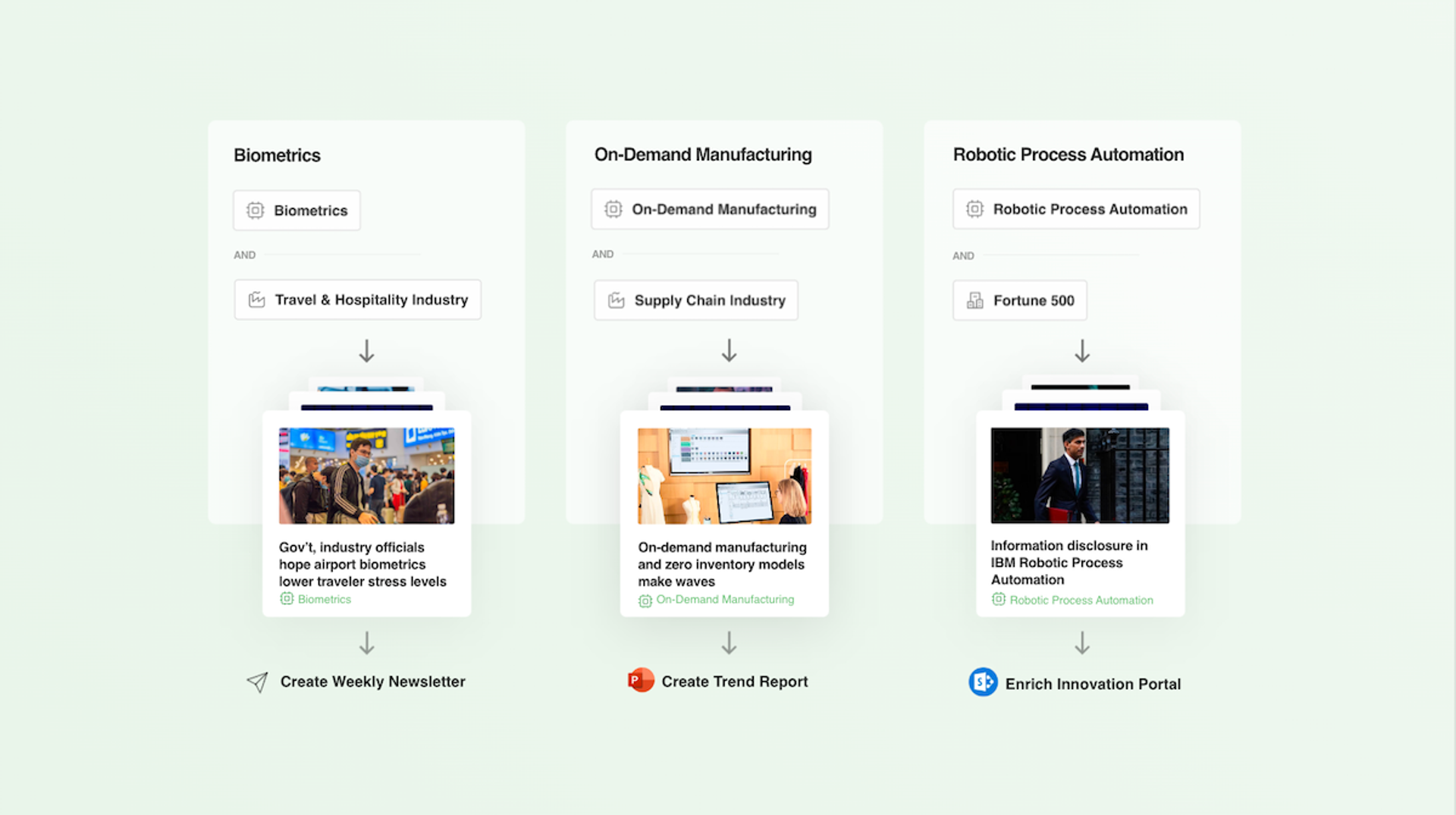Select the Supply Chain Industry filter

695,300
